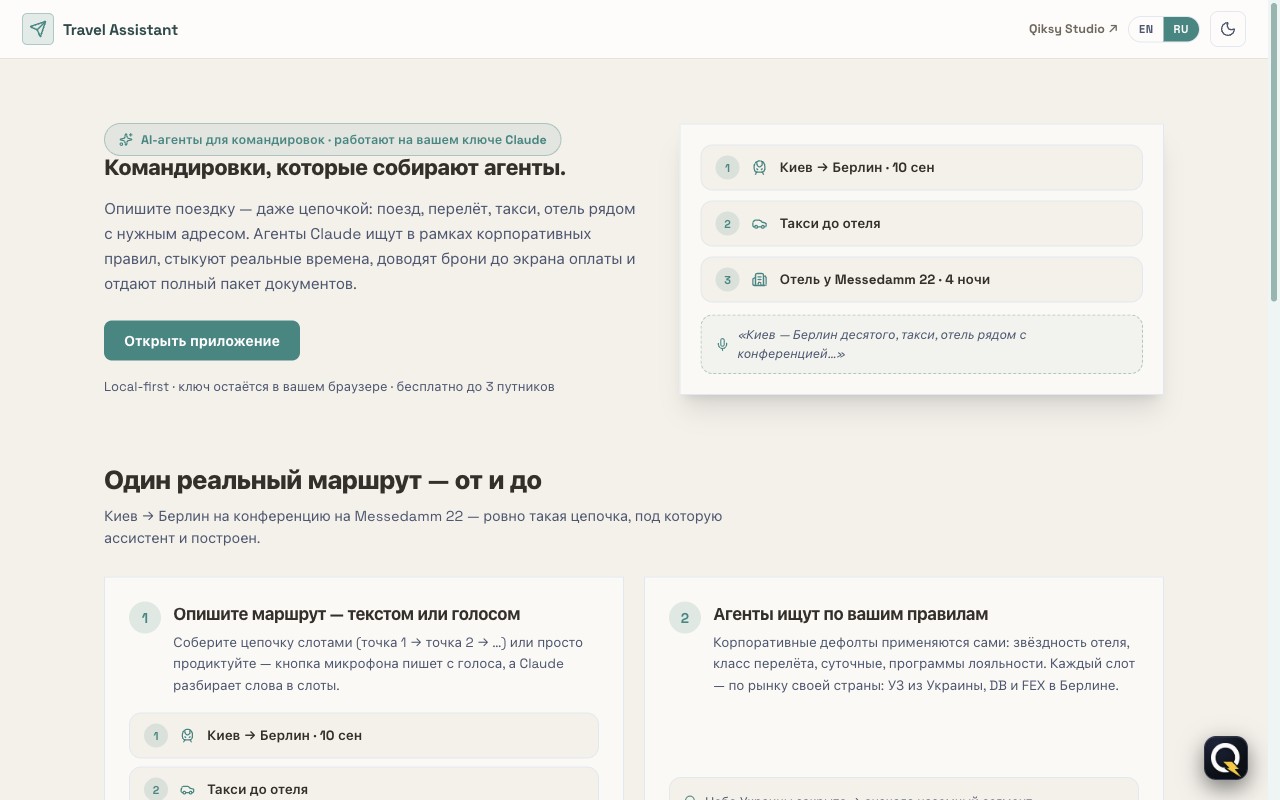The width and height of the screenshot is (1280, 800).
Task: Click the hotel icon beside Отель у Messedamm 22
Action: tap(760, 279)
